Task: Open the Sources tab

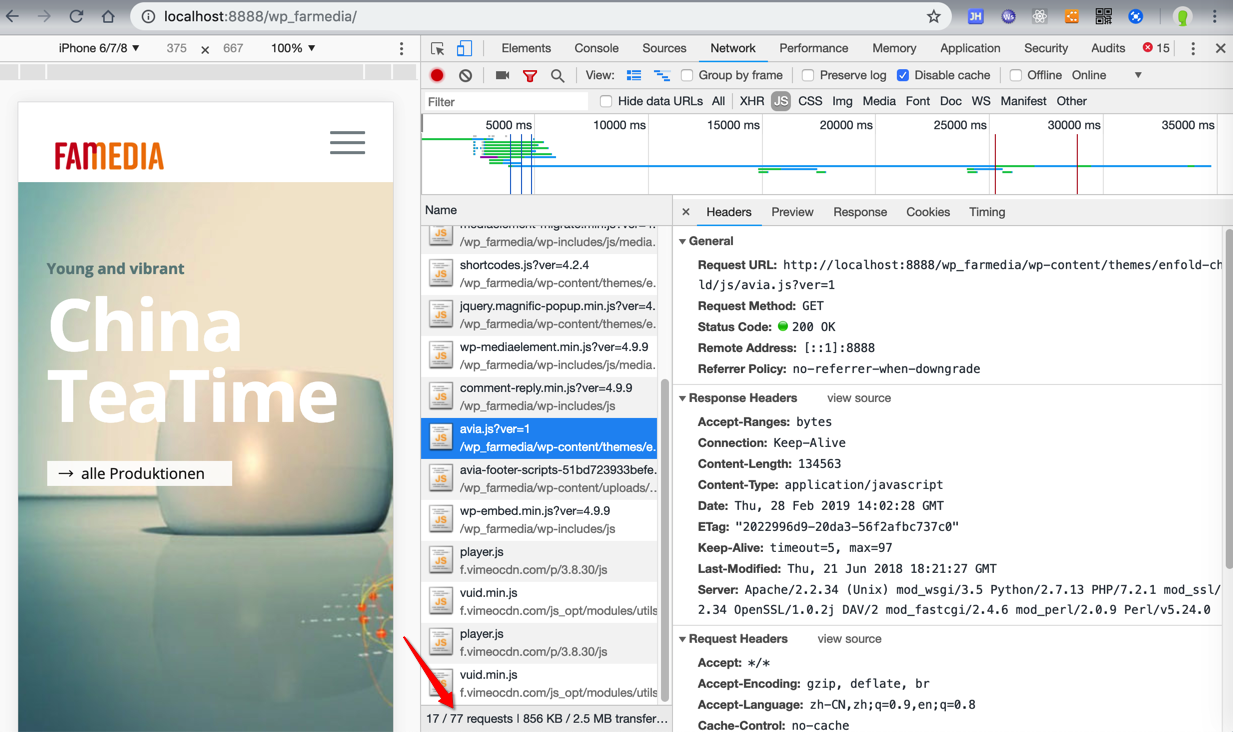Action: click(664, 48)
